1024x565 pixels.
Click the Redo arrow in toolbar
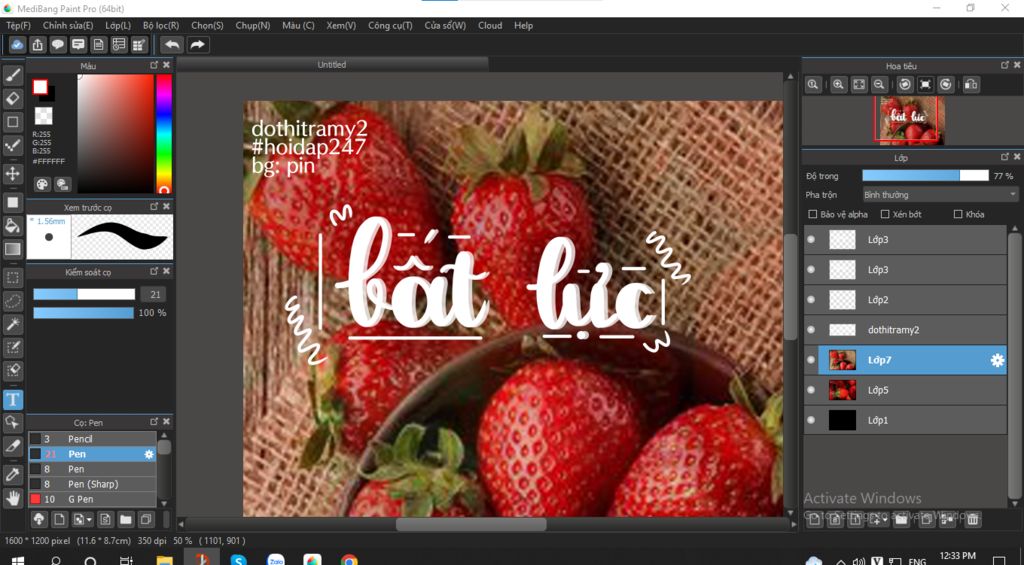tap(197, 44)
